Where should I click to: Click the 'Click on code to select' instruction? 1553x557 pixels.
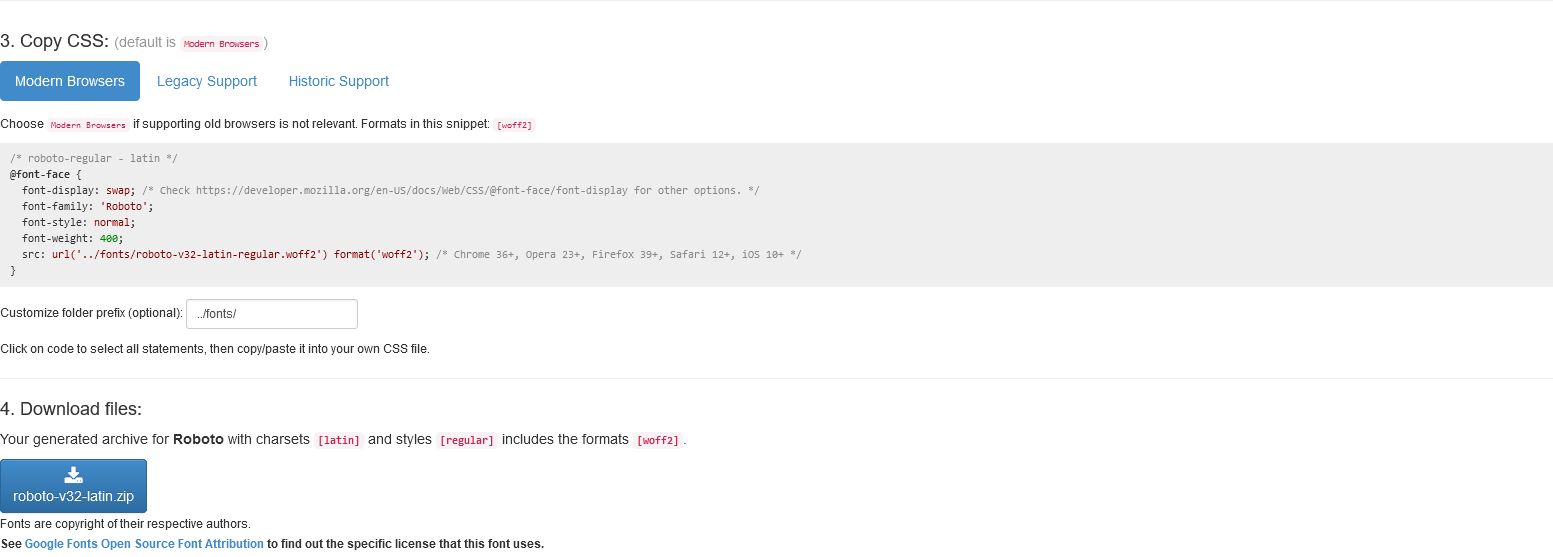[x=215, y=349]
